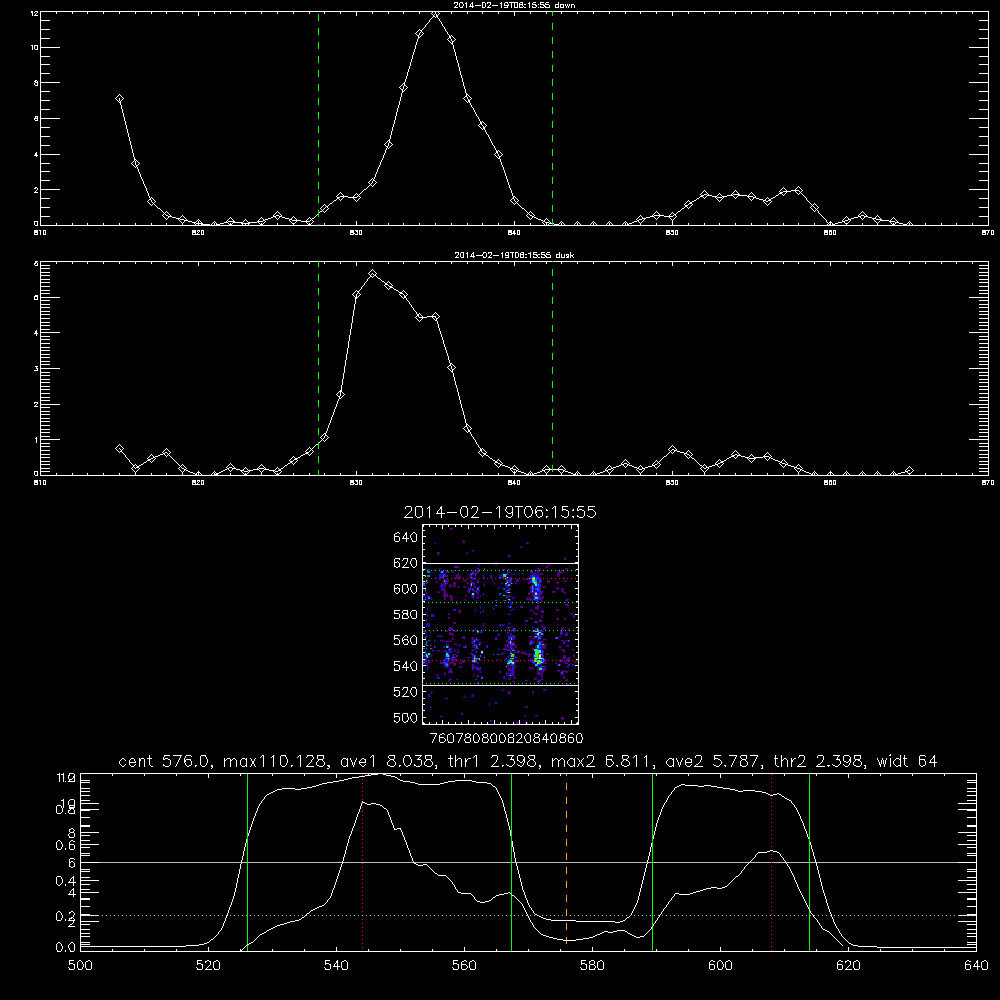Viewport: 1000px width, 1000px height.
Task: Click the red dotted line near 544 in bottom plot
Action: pyautogui.click(x=362, y=862)
